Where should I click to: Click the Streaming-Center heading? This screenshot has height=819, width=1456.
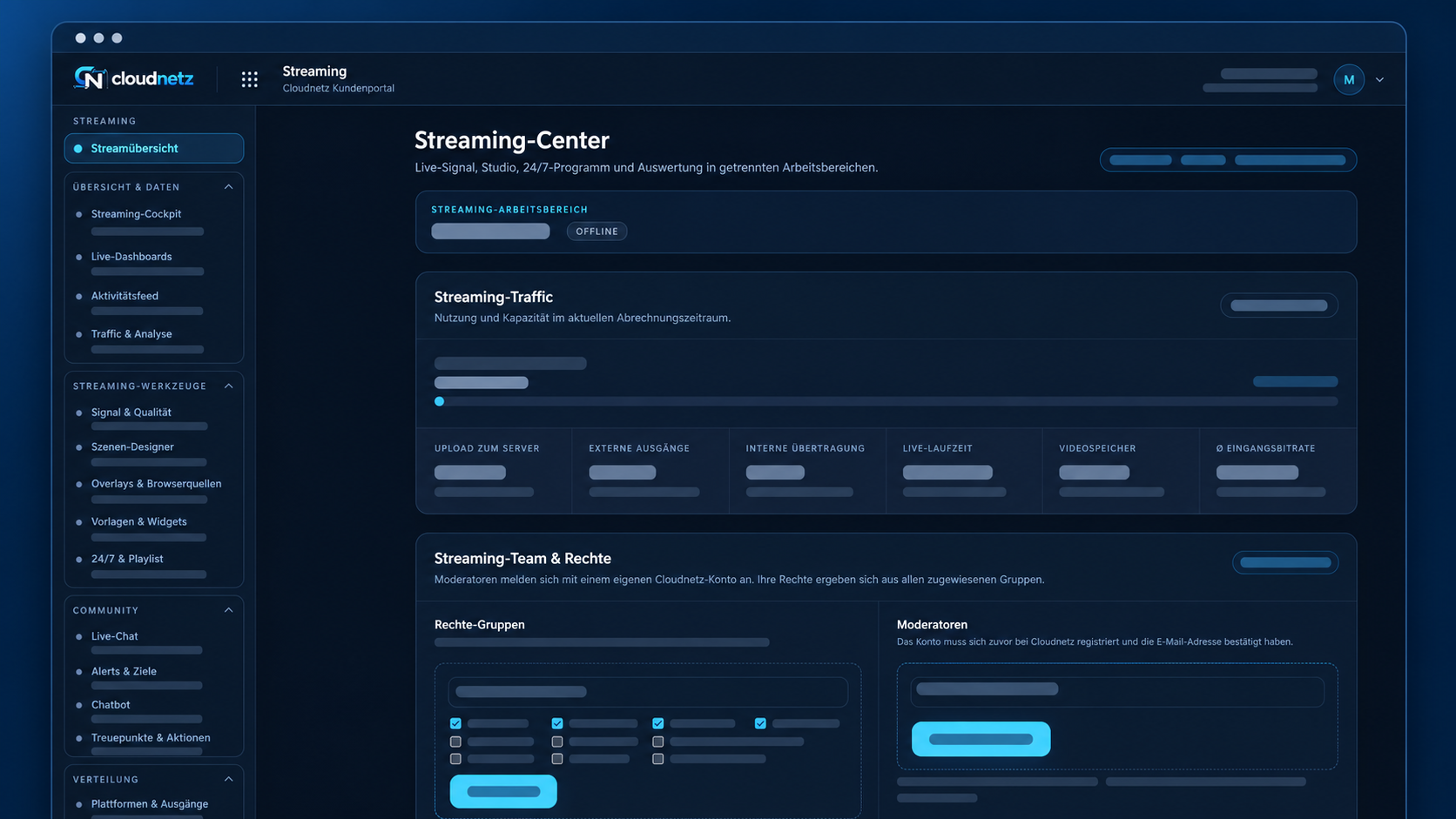click(512, 140)
